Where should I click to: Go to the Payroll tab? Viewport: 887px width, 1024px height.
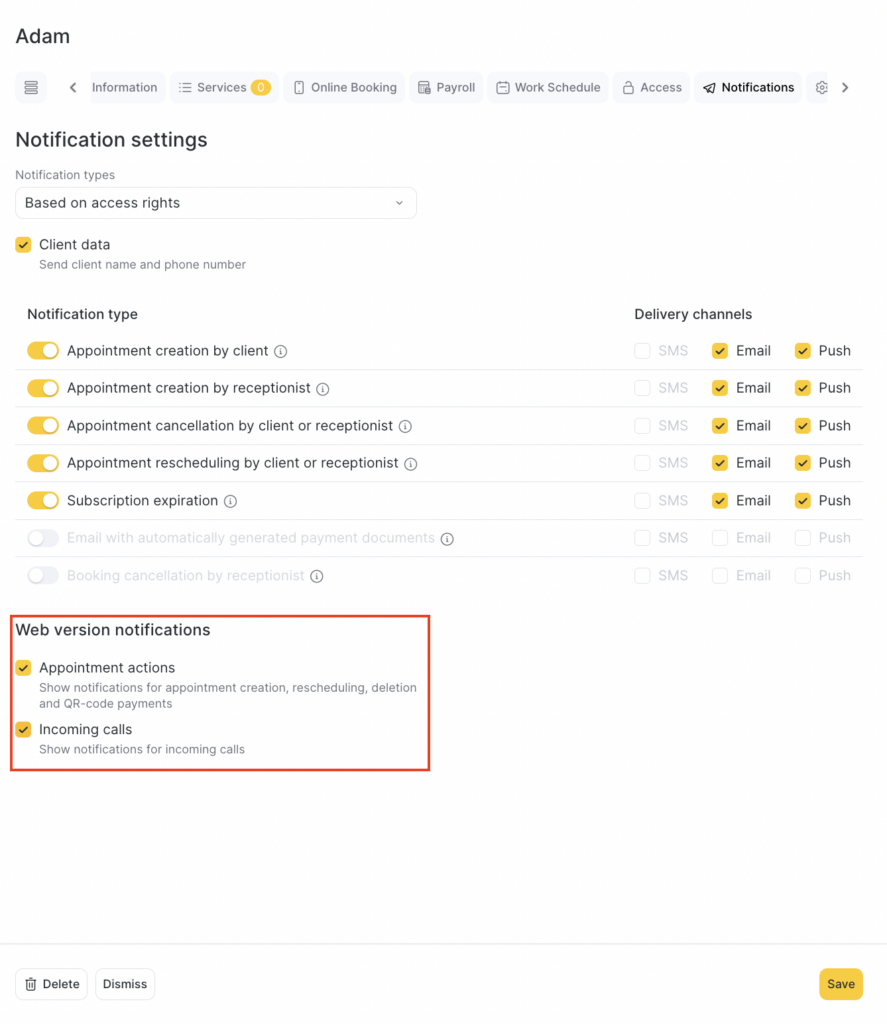point(446,88)
